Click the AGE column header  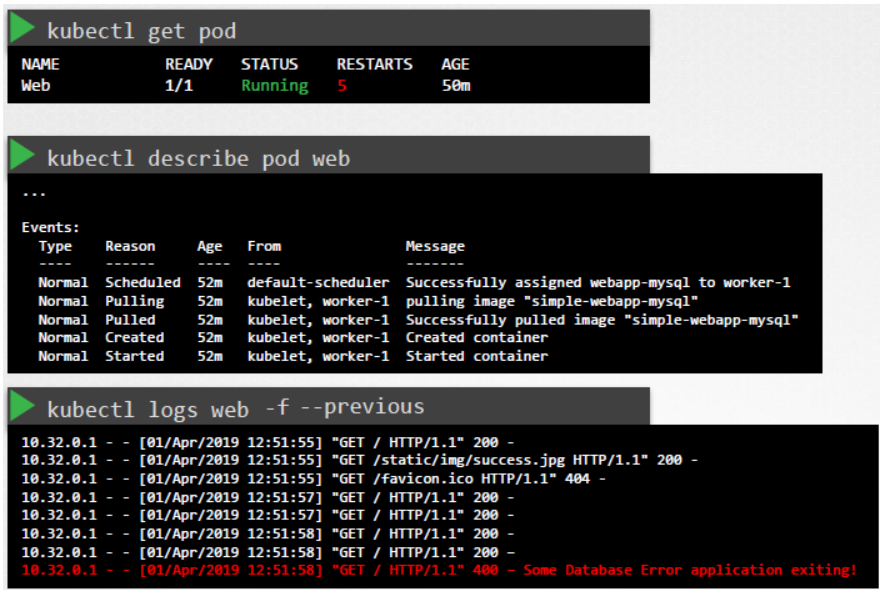coord(455,64)
